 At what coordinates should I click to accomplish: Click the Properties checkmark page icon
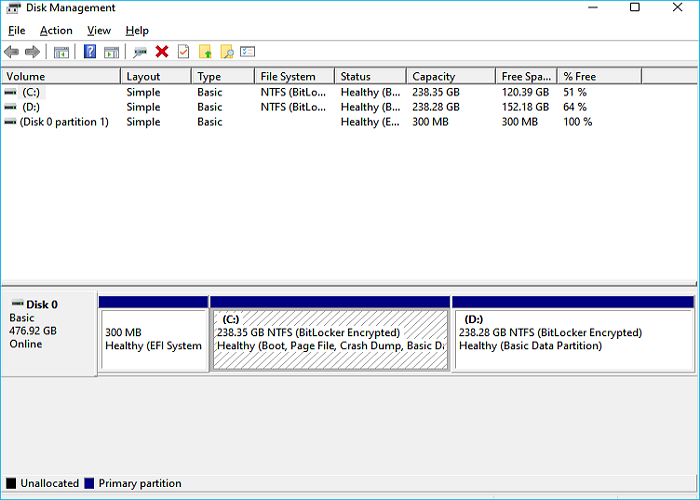click(183, 52)
